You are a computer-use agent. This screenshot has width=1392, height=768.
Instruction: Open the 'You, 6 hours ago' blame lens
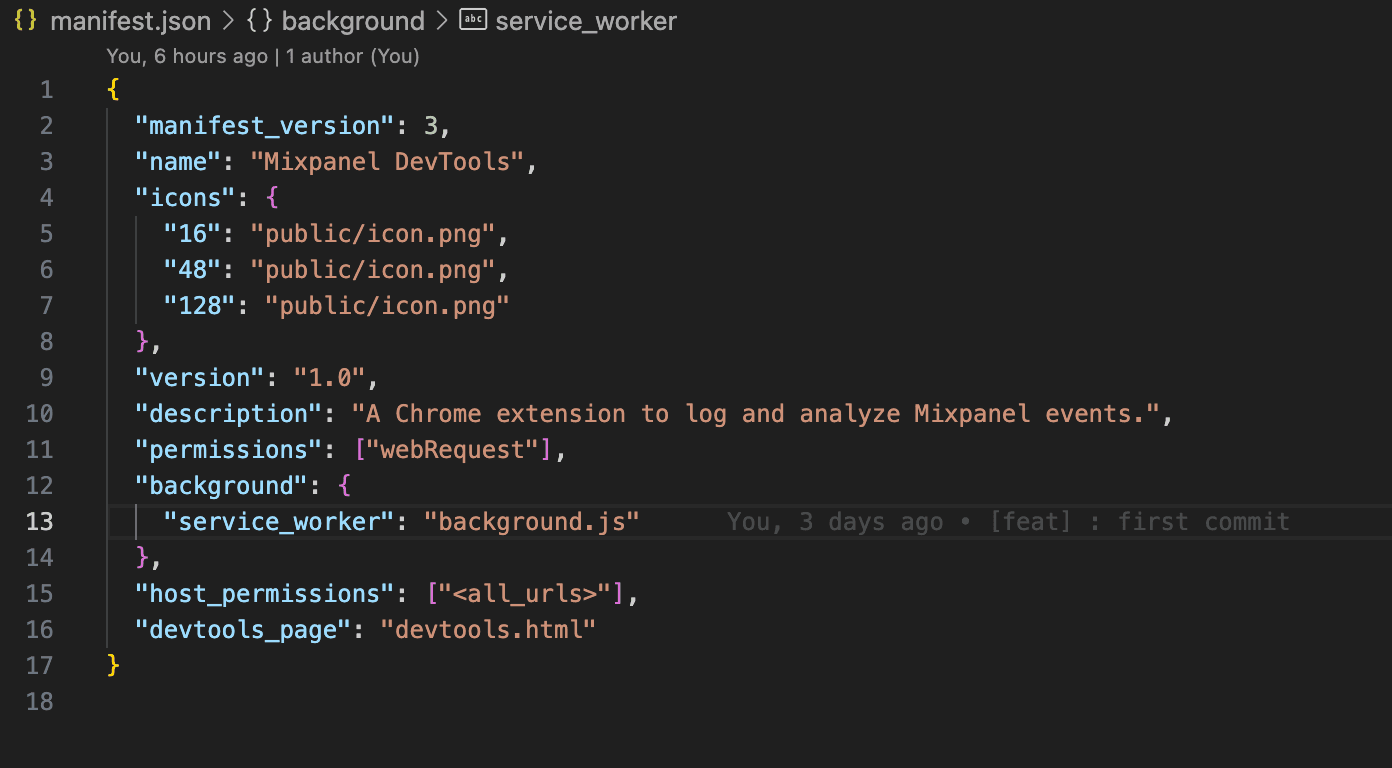coord(187,56)
